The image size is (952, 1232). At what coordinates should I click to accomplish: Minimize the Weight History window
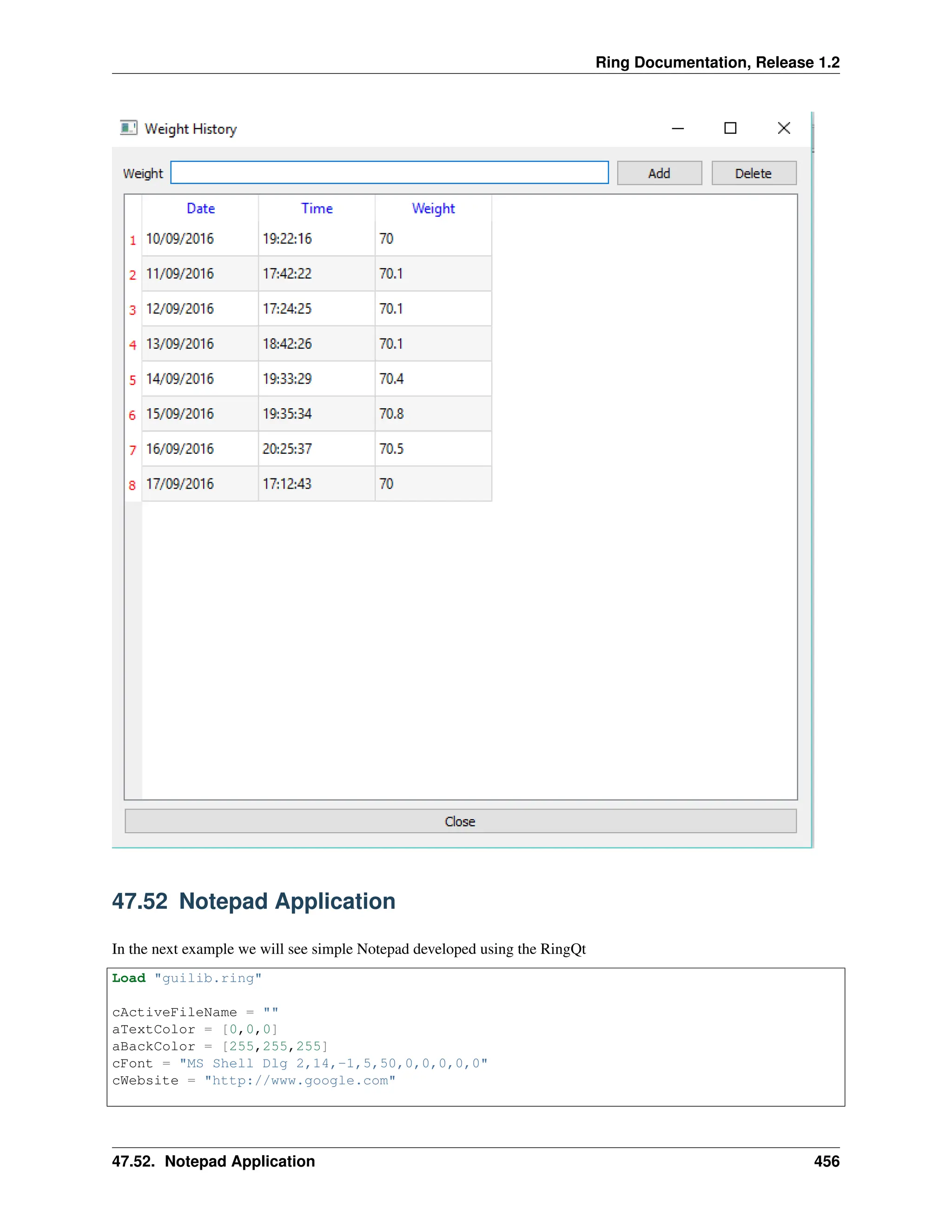click(x=677, y=129)
